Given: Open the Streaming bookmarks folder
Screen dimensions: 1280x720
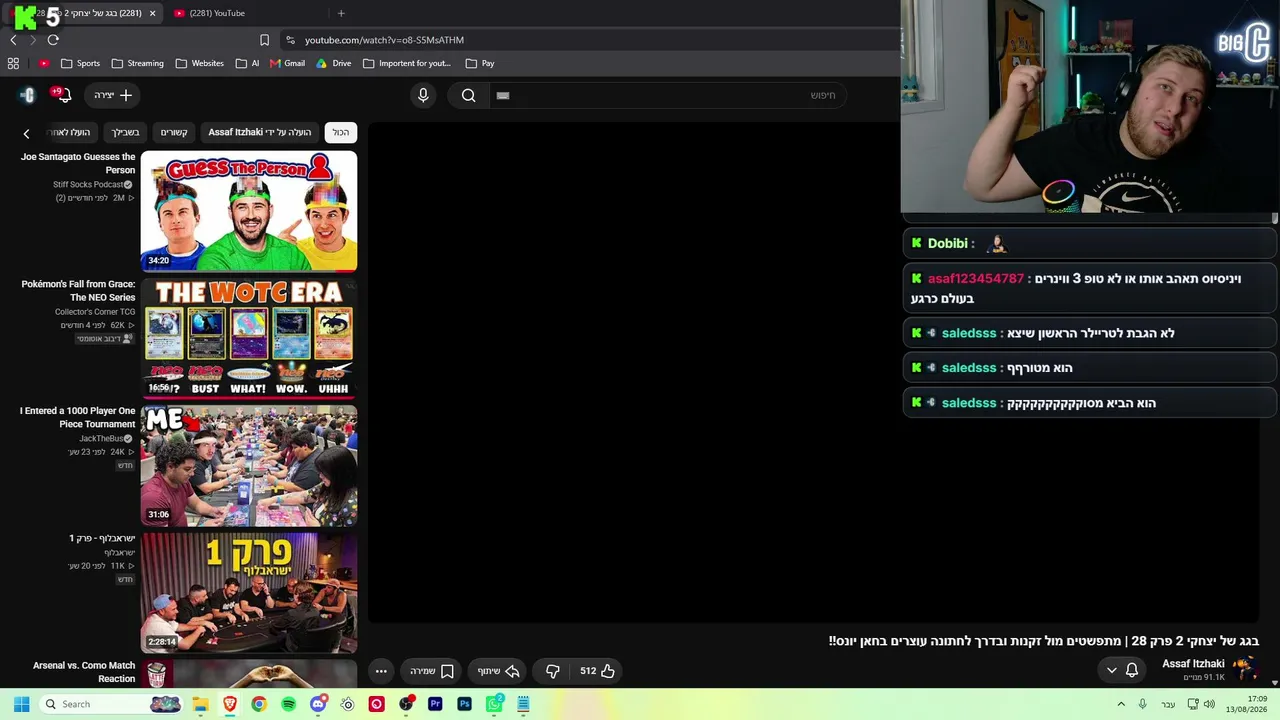Looking at the screenshot, I should (x=137, y=63).
